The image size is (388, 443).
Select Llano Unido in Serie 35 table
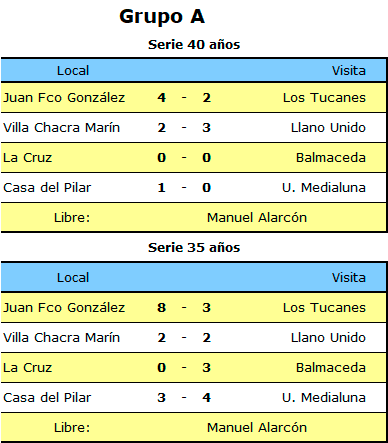click(328, 338)
